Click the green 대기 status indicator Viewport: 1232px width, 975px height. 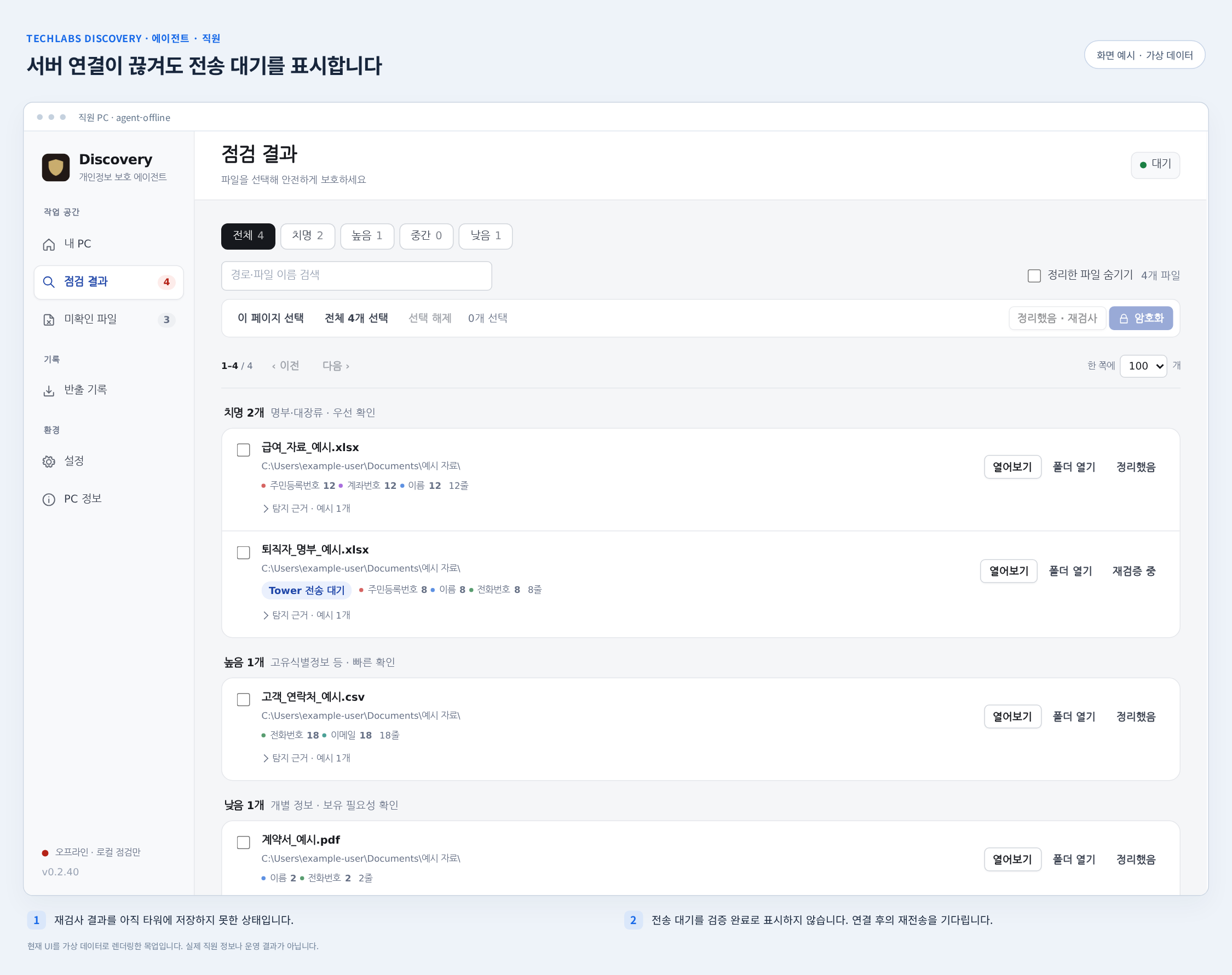pos(1155,165)
